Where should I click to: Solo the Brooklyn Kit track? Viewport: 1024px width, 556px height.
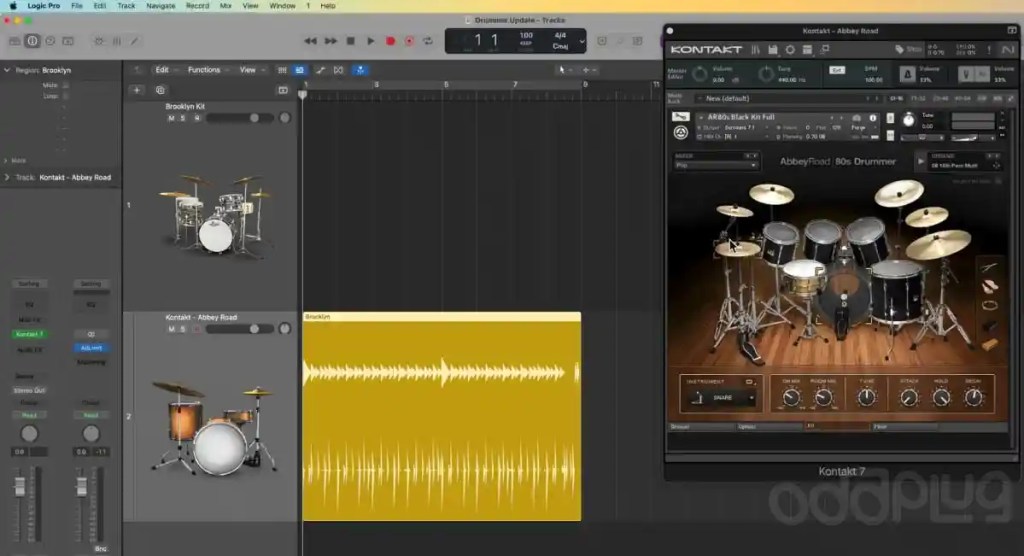[183, 118]
